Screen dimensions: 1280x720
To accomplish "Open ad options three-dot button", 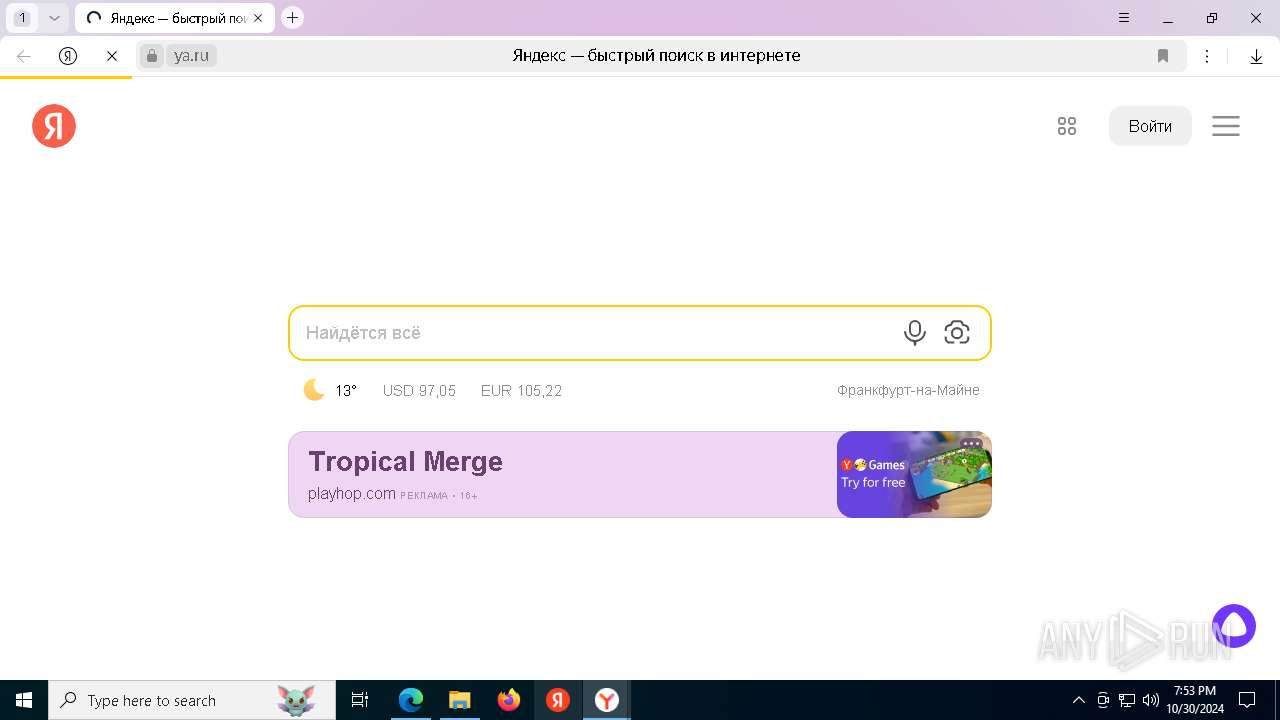I will 971,444.
